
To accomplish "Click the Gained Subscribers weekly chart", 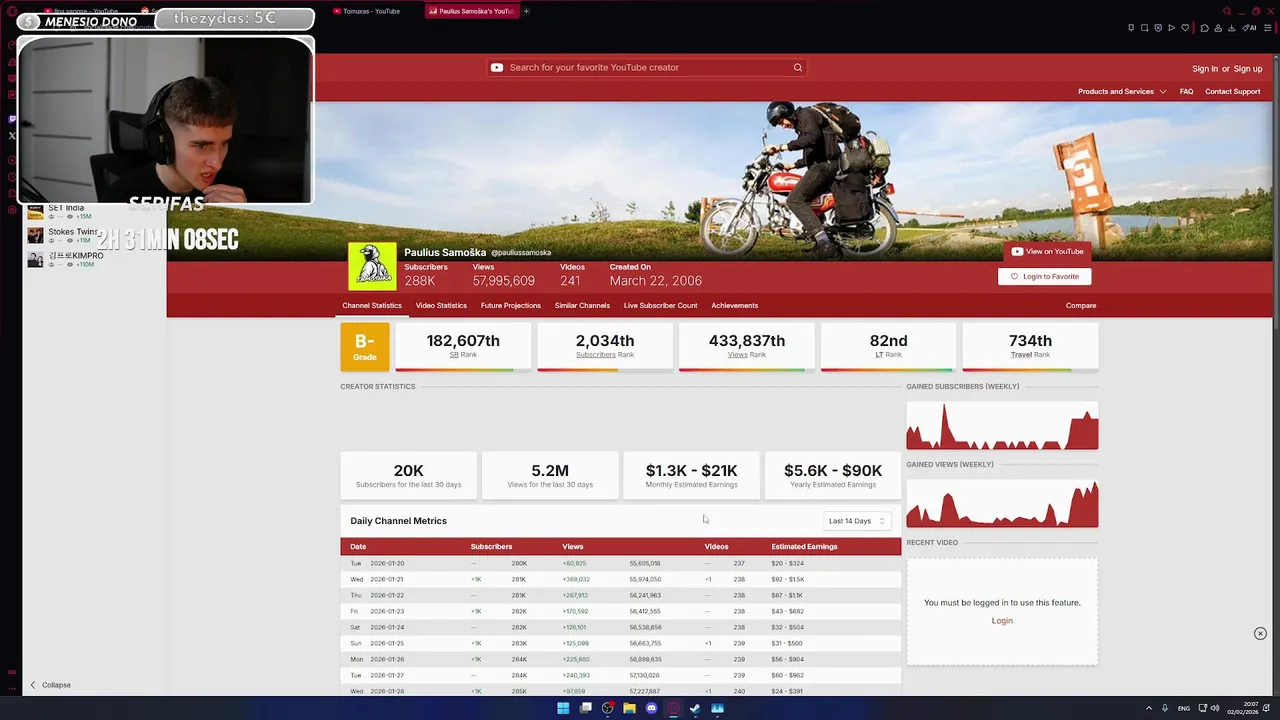I will [1002, 425].
